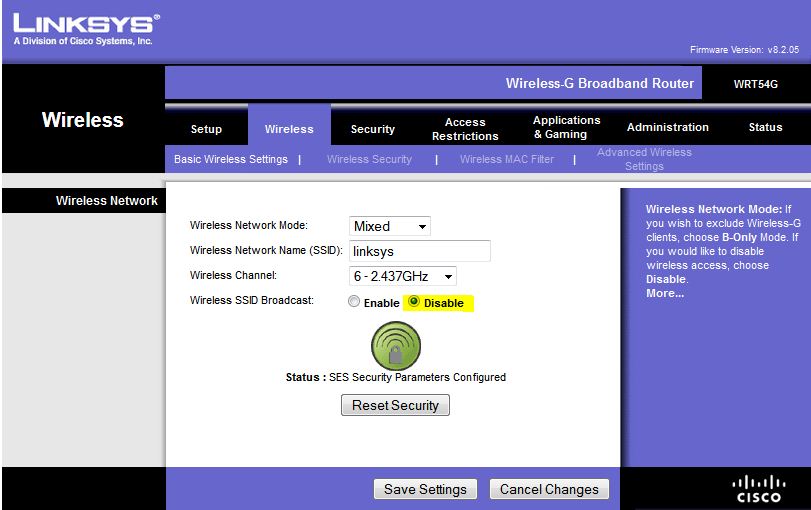Go to Basic Wireless Settings subtab
This screenshot has width=811, height=510.
(x=231, y=159)
